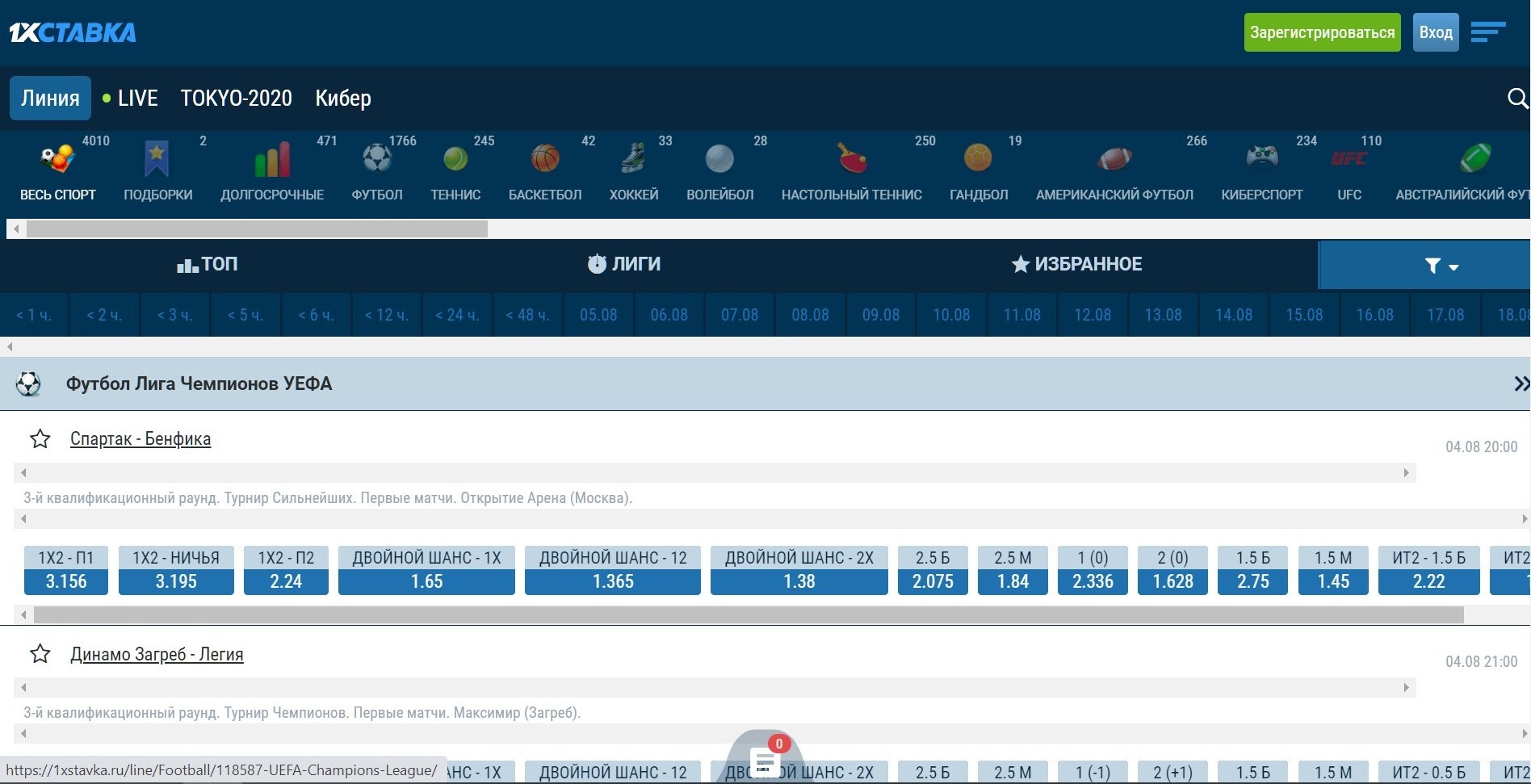
Task: Bet on Двойной шанс - 12 at 1.365
Action: (x=613, y=570)
